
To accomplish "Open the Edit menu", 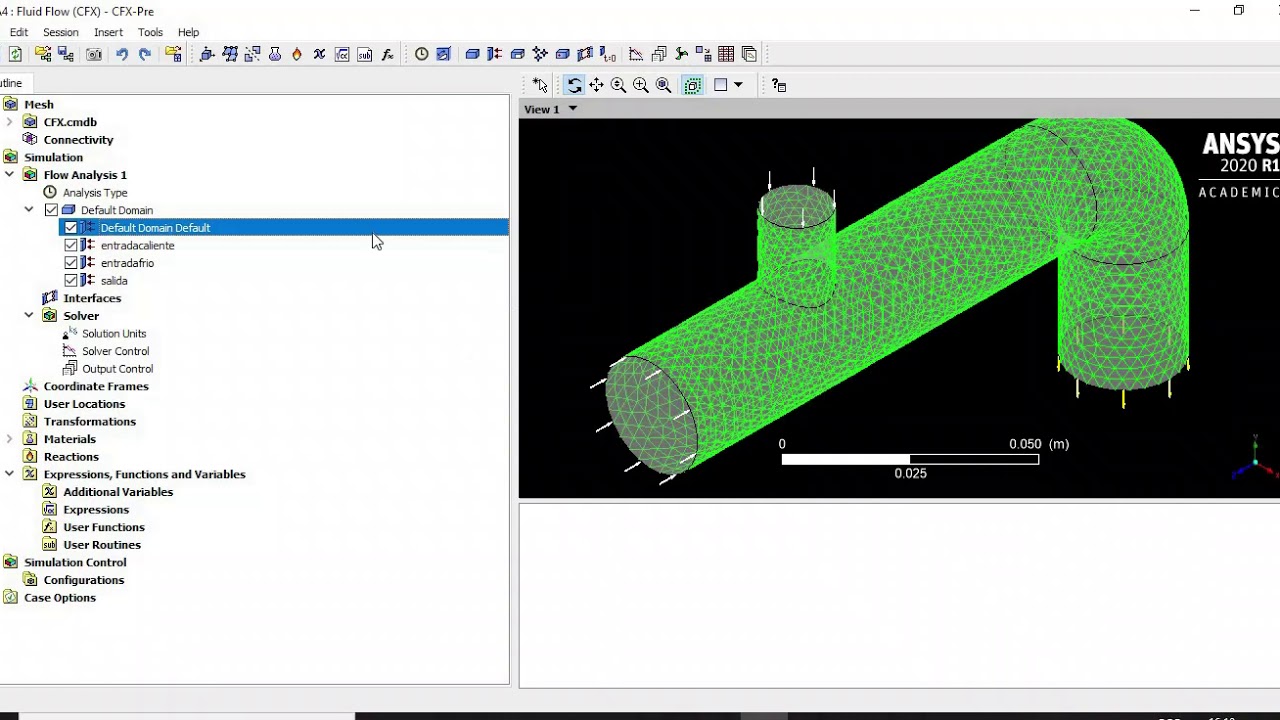I will [19, 32].
